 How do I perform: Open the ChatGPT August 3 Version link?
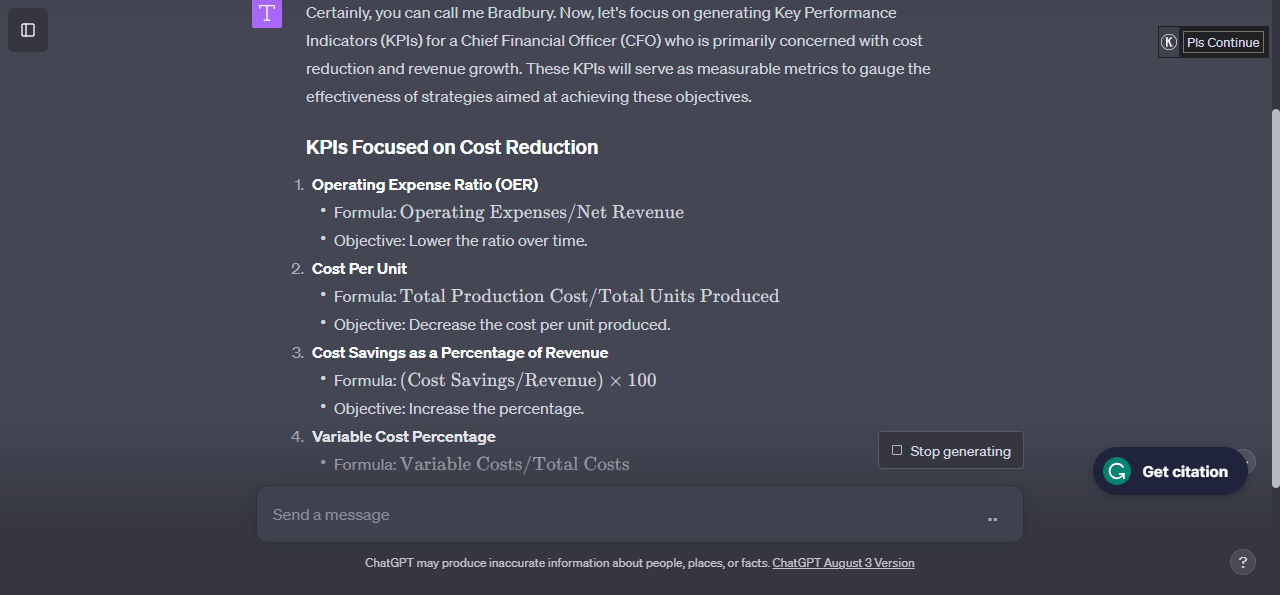[843, 563]
